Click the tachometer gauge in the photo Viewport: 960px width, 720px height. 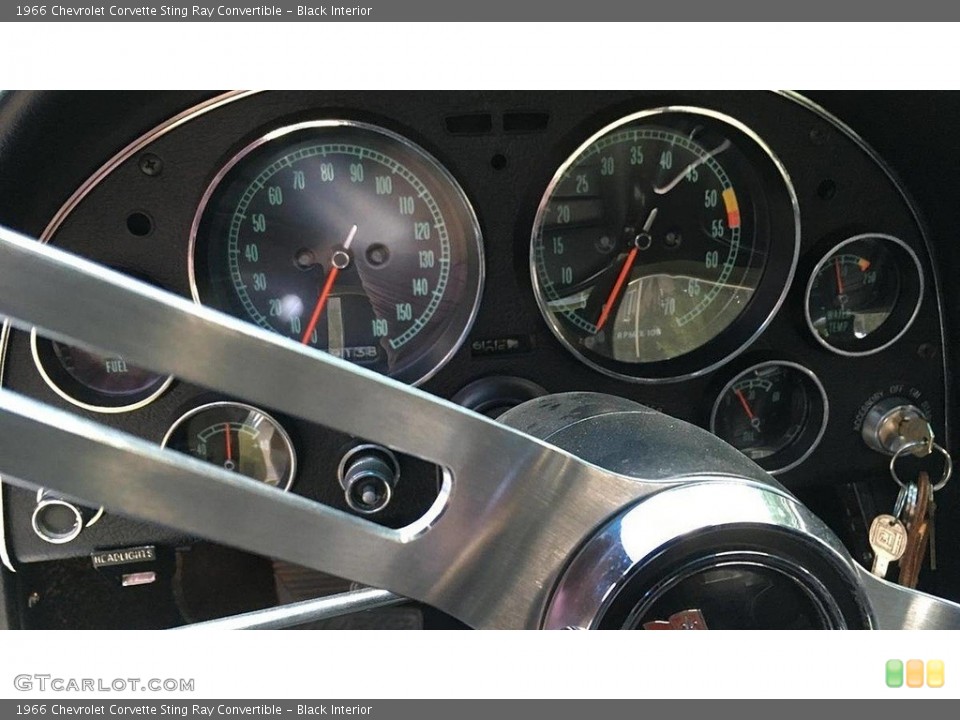665,244
